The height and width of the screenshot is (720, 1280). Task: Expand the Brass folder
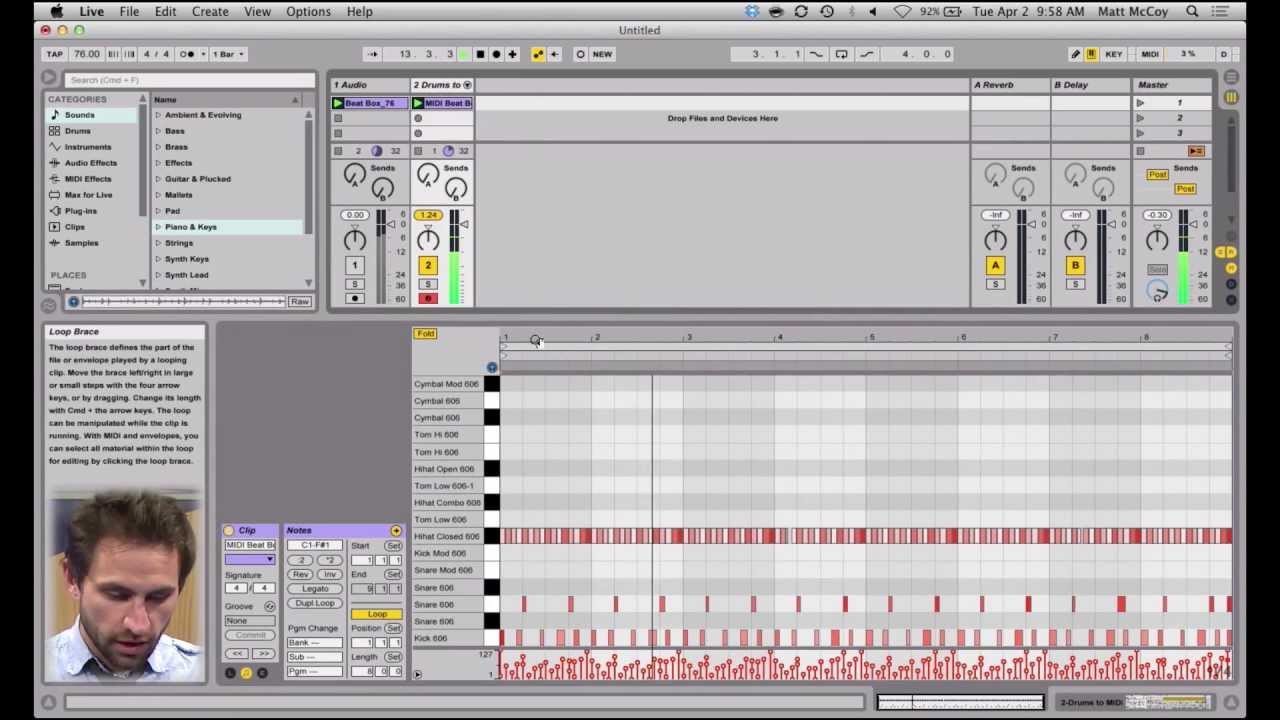pyautogui.click(x=158, y=147)
